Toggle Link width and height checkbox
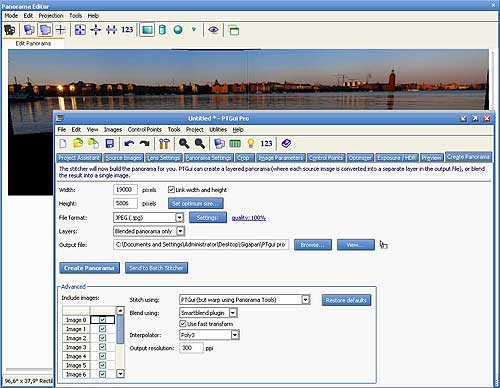 (171, 190)
